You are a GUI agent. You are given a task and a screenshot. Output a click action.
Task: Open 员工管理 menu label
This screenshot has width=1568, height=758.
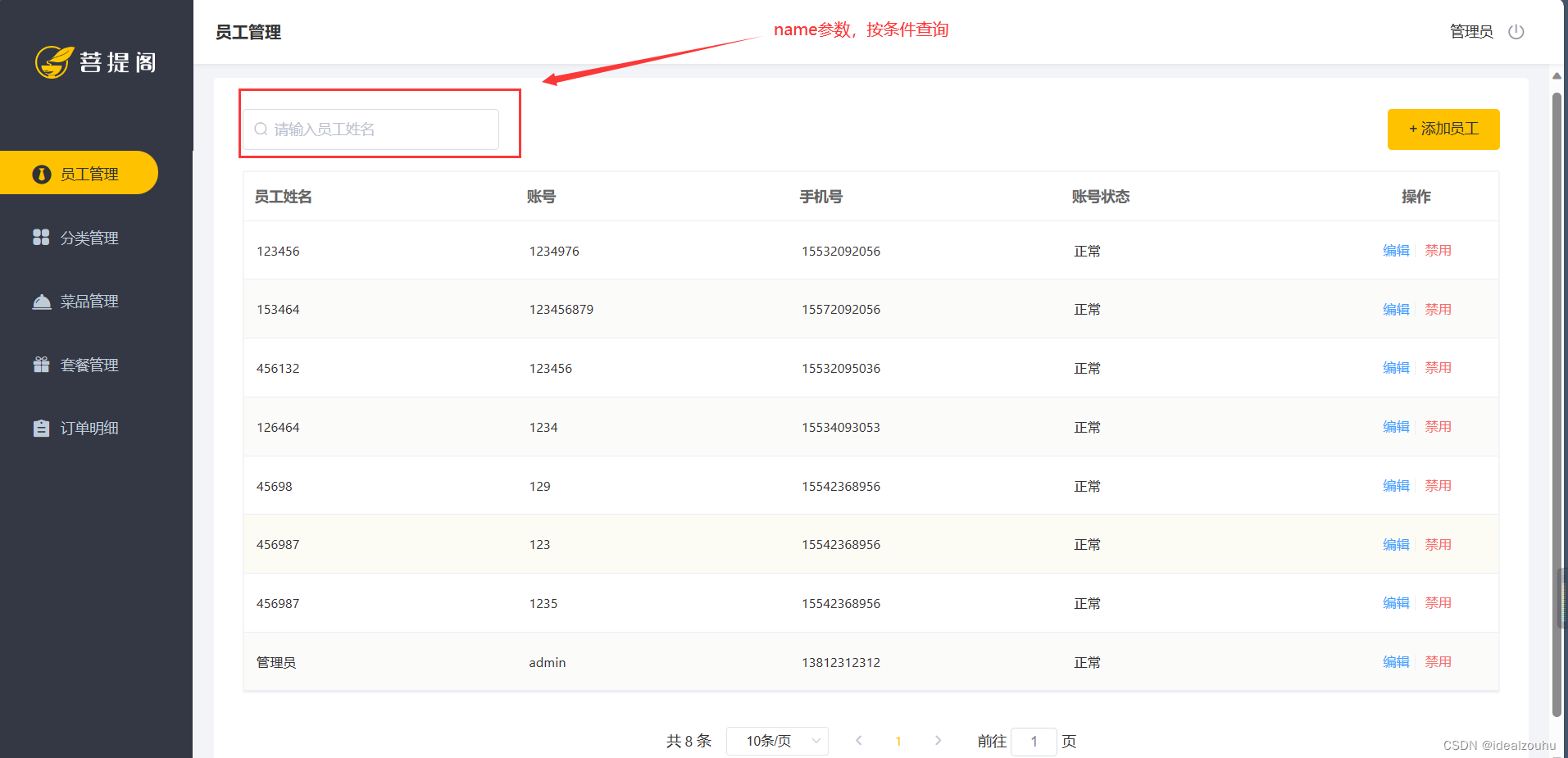point(89,174)
